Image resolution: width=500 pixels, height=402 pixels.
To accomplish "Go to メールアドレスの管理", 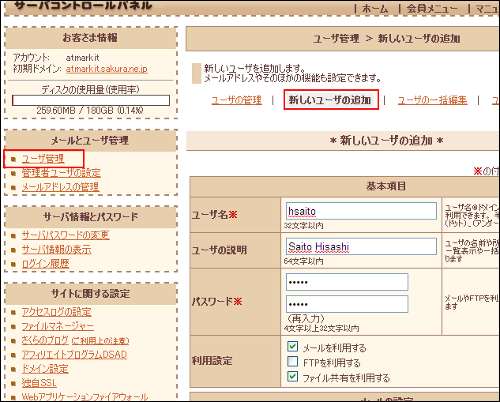I will [x=60, y=187].
